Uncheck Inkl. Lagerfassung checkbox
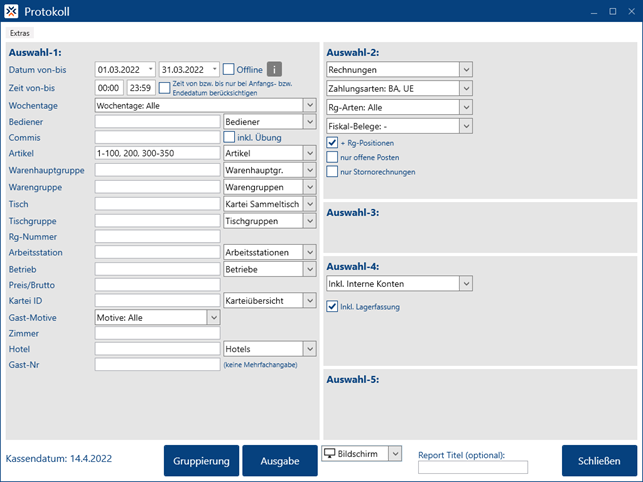This screenshot has width=643, height=482. pos(333,306)
